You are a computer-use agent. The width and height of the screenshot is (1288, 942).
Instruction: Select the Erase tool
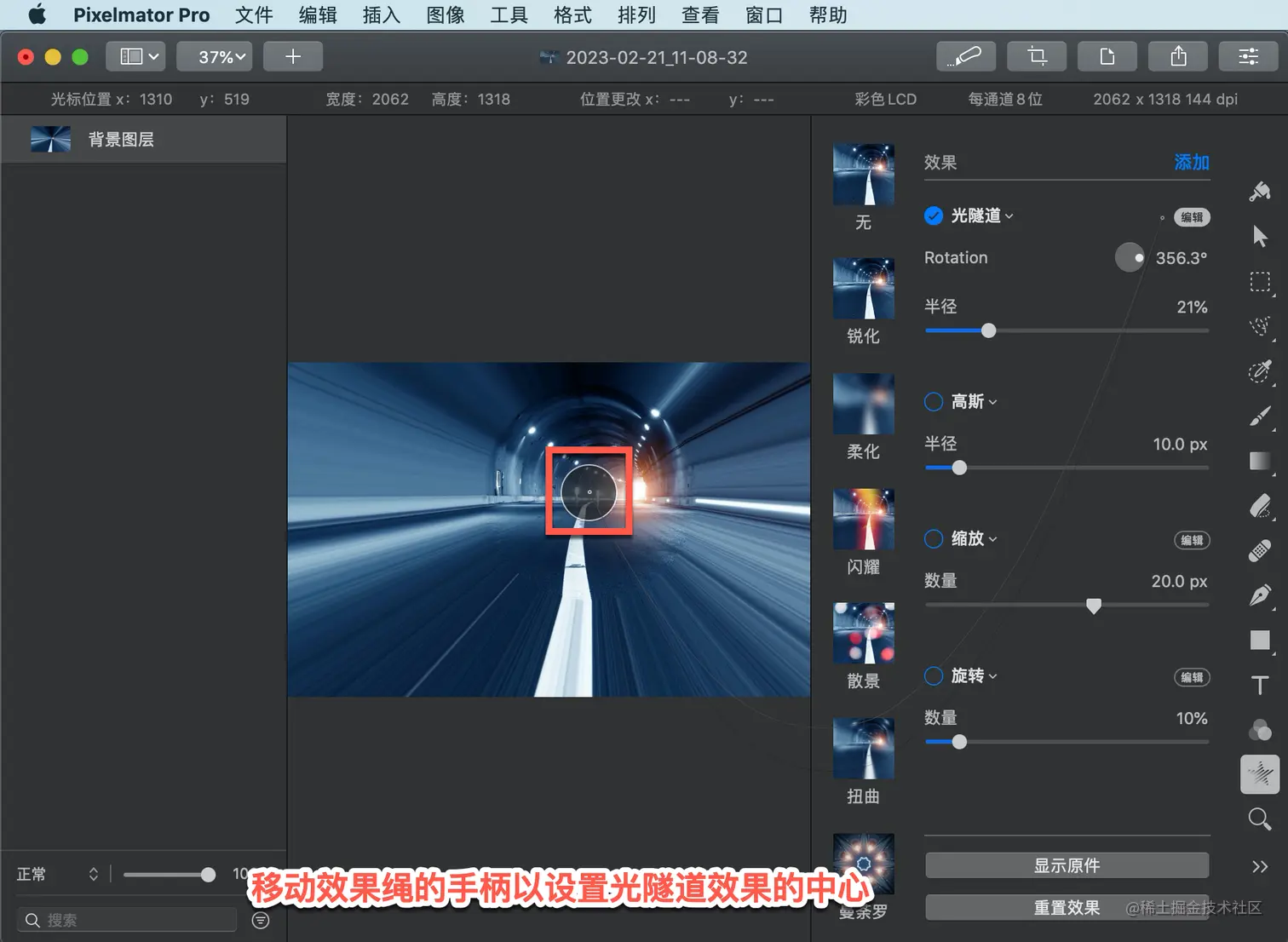(x=1260, y=506)
